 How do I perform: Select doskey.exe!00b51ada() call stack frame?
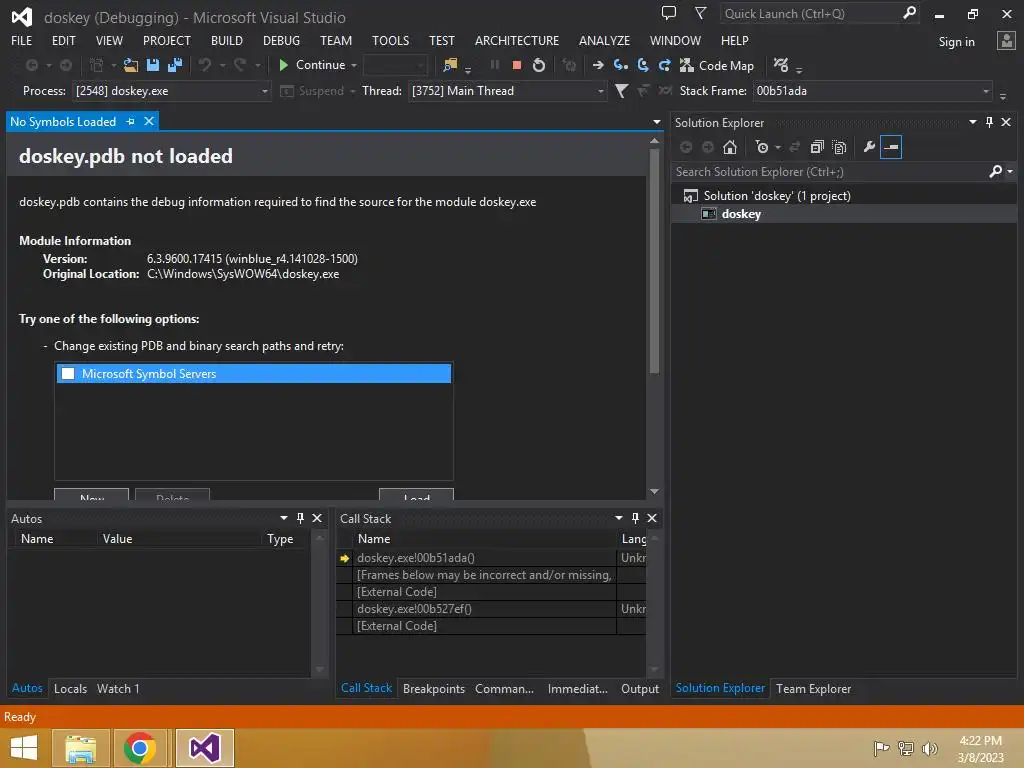415,558
